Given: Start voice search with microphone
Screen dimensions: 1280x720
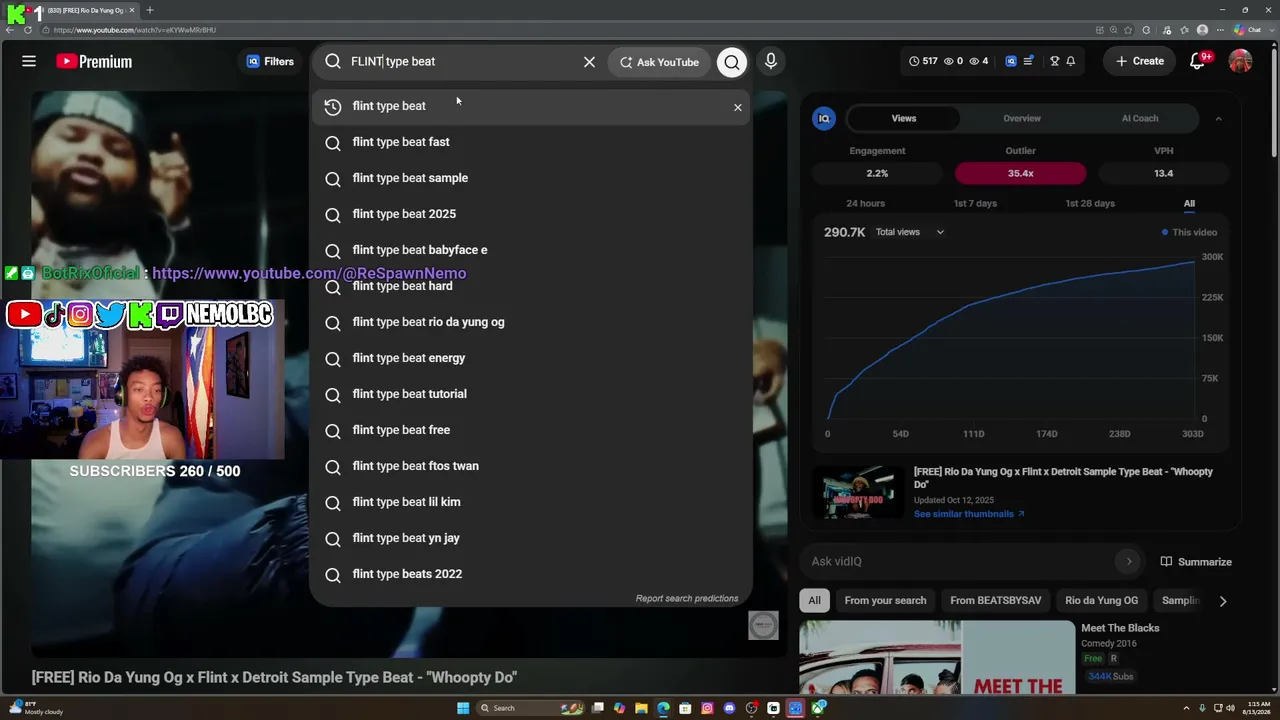Looking at the screenshot, I should click(770, 61).
